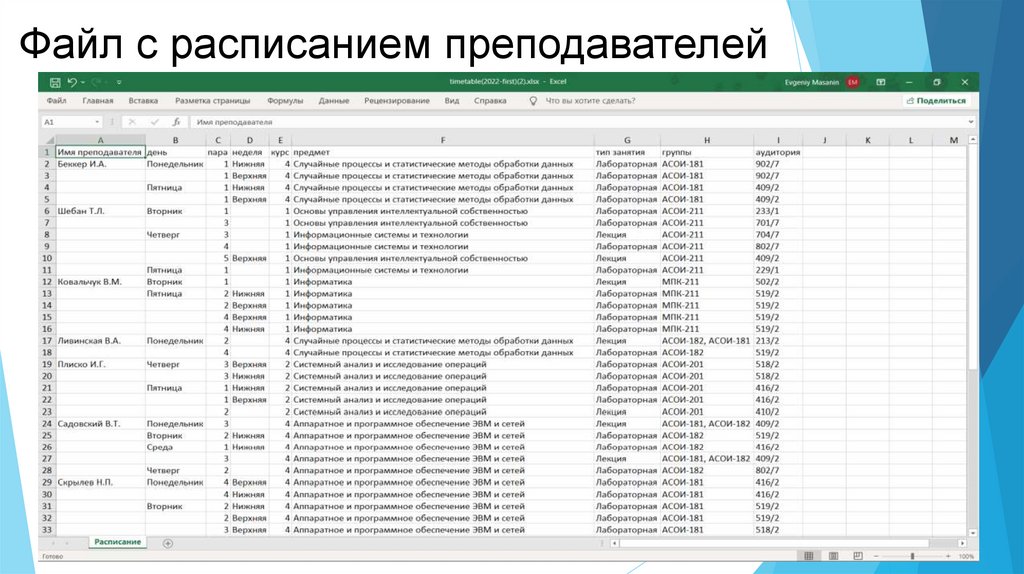Click cell 'Шебан Т.Л.'

tap(101, 211)
